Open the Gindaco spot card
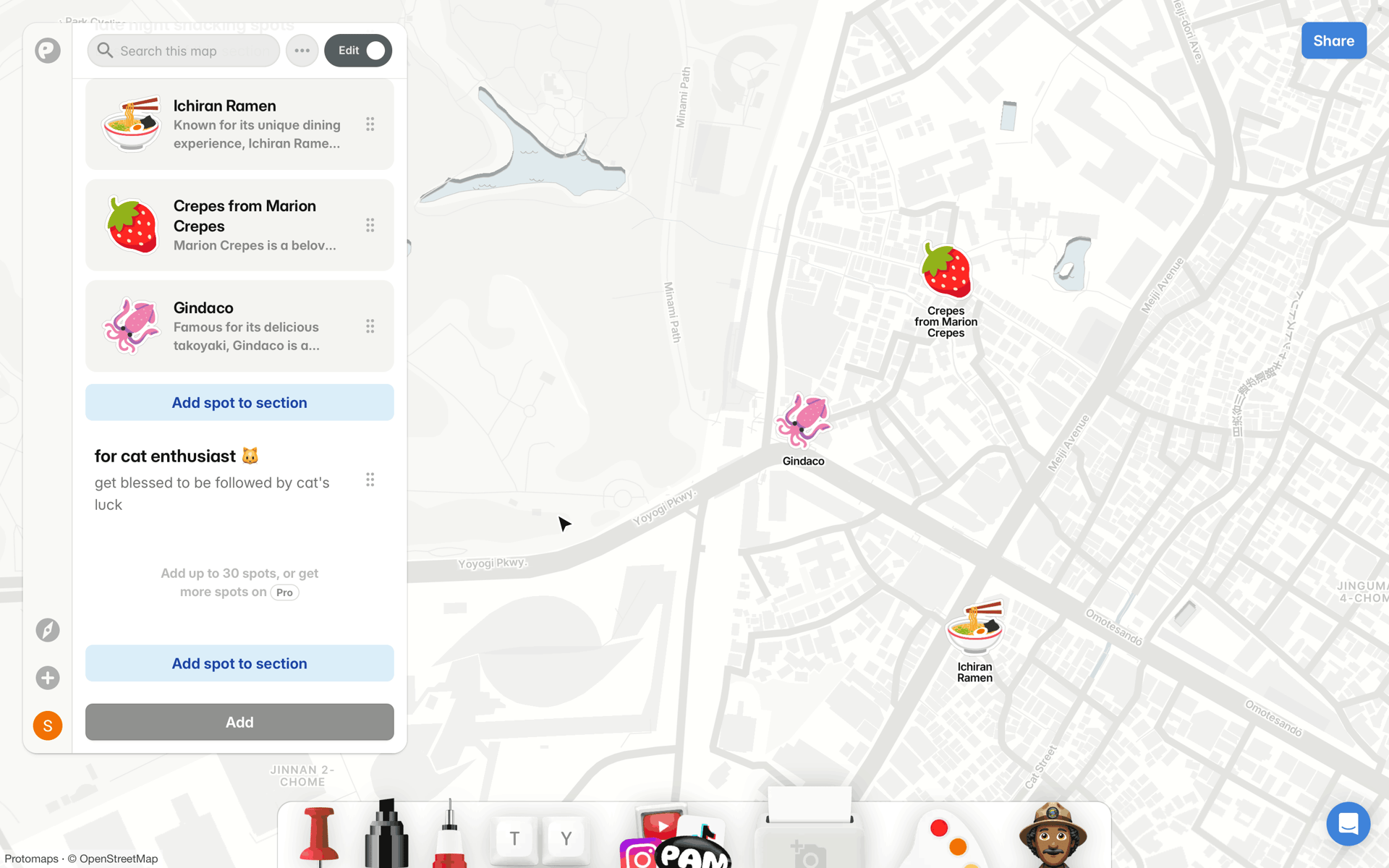This screenshot has height=868, width=1389. (x=239, y=326)
